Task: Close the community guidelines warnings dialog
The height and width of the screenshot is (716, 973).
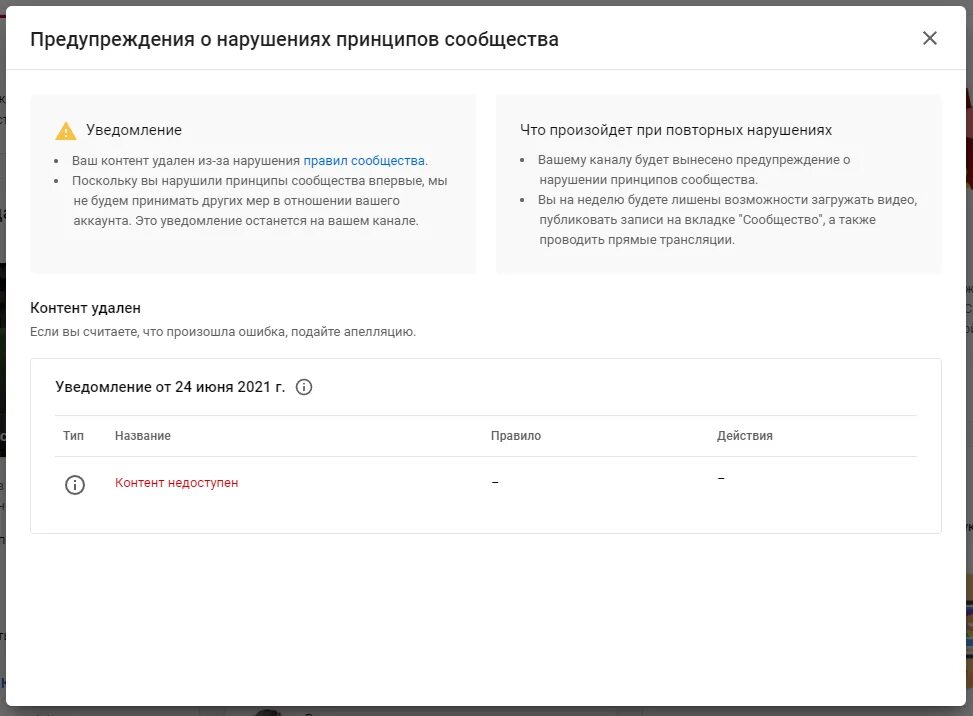Action: point(929,38)
